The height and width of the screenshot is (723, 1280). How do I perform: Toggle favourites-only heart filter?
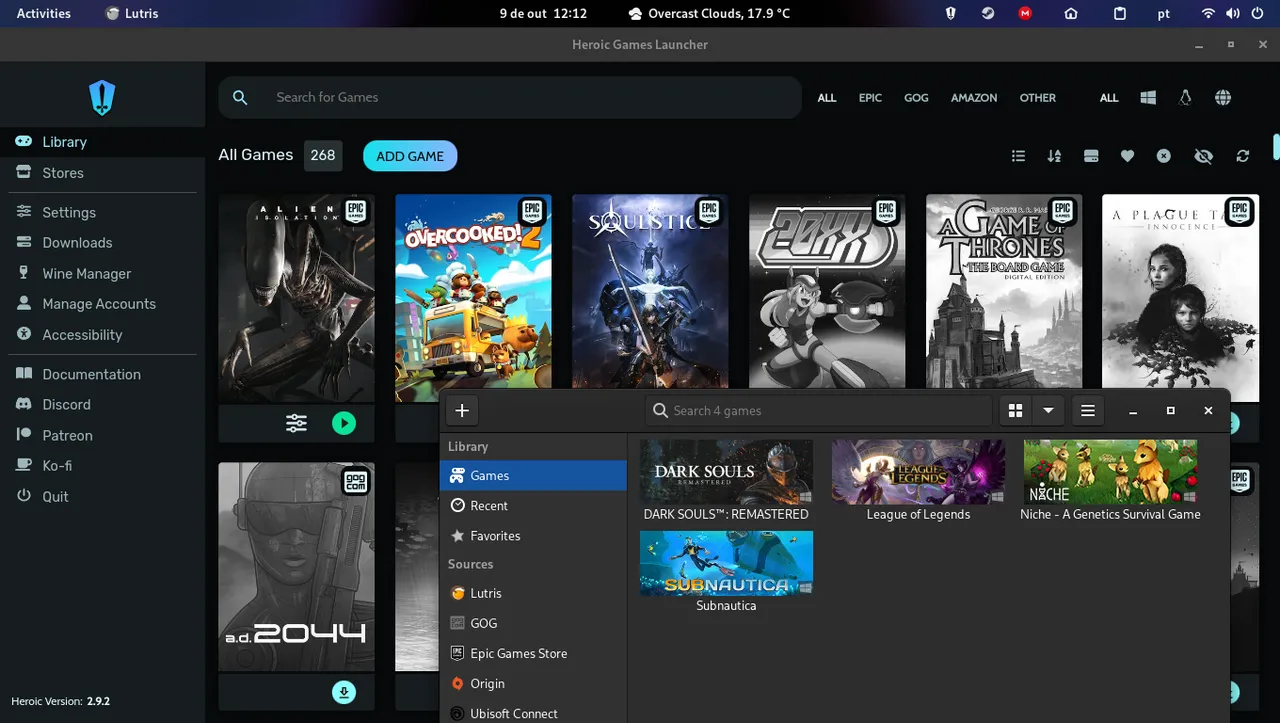point(1127,156)
